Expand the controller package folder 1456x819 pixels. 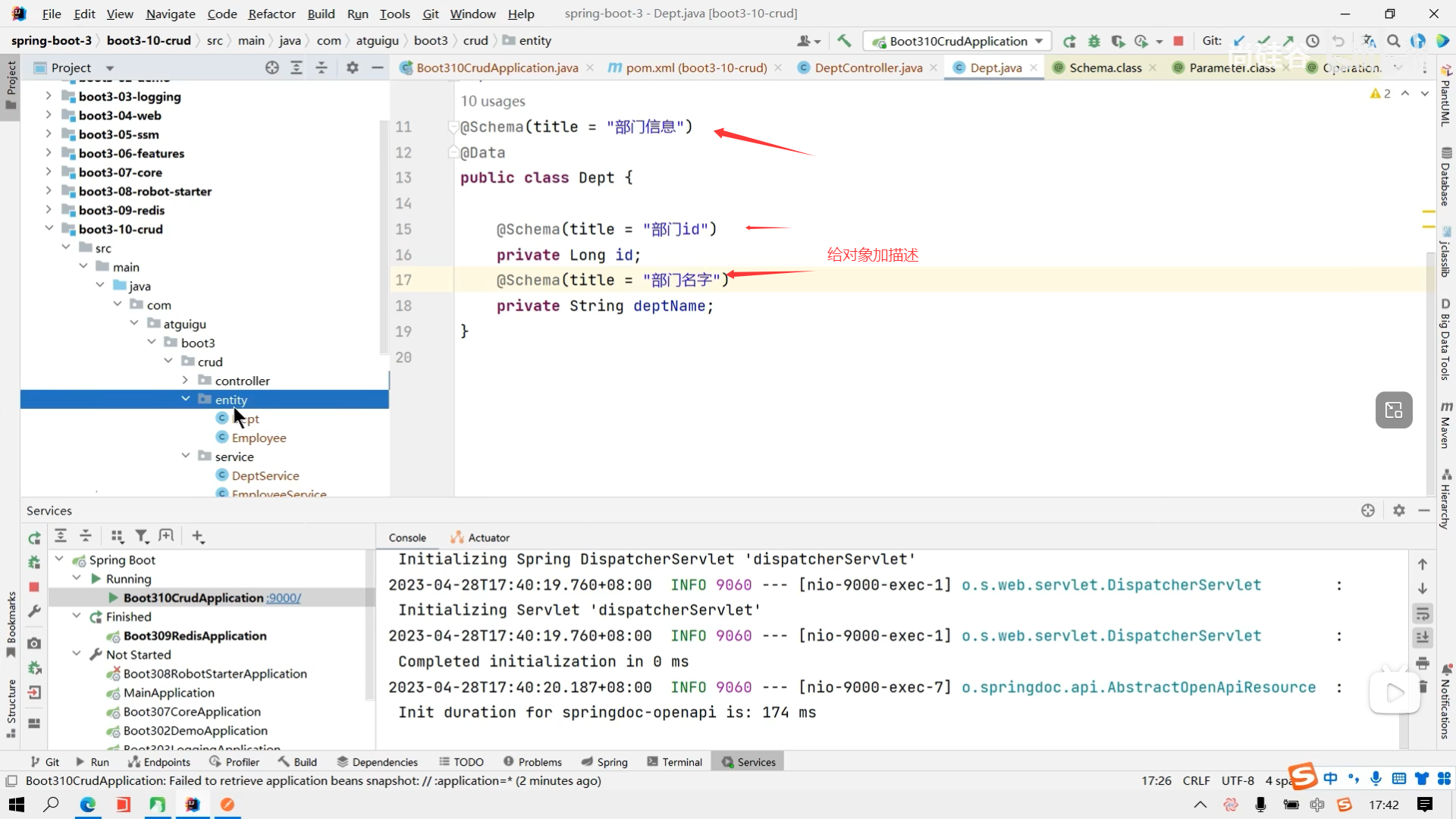click(x=185, y=381)
